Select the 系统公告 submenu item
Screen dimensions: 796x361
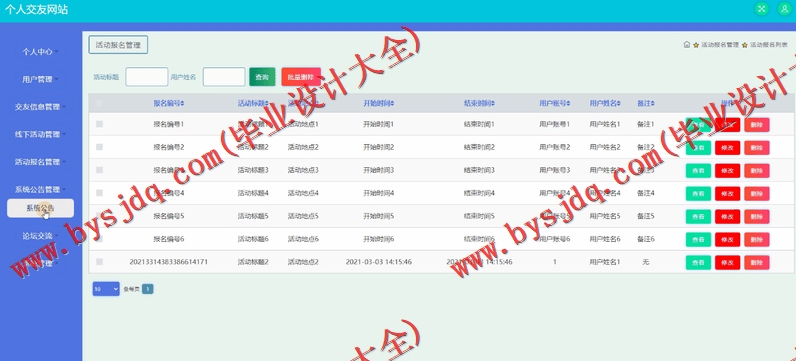pyautogui.click(x=41, y=208)
